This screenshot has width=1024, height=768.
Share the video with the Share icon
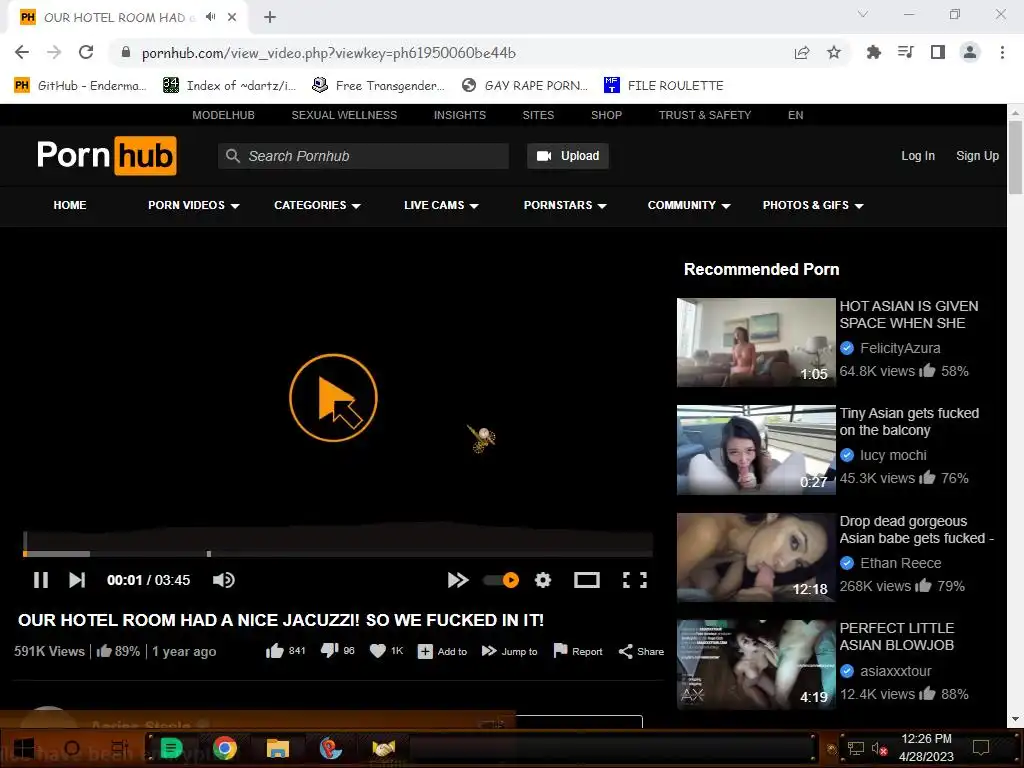626,651
